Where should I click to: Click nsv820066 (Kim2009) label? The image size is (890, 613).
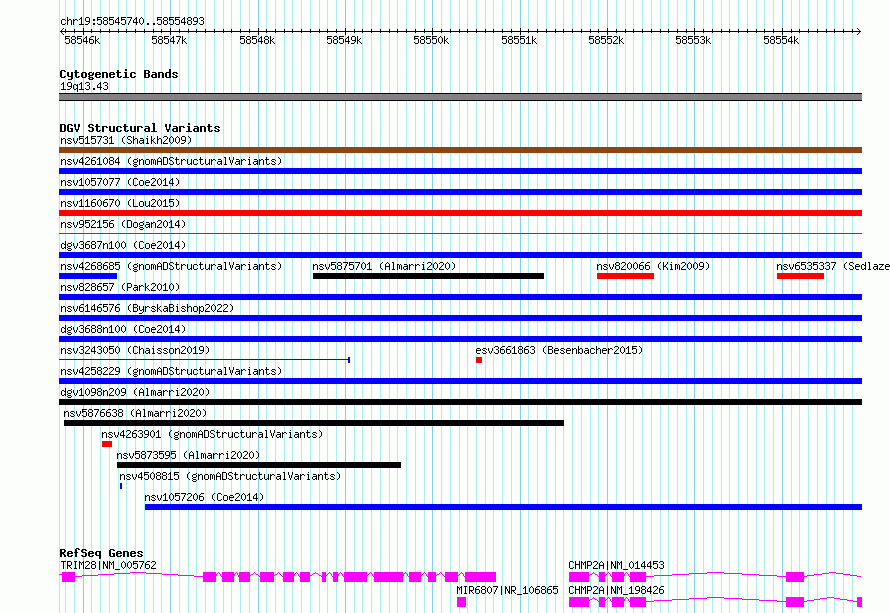[653, 266]
